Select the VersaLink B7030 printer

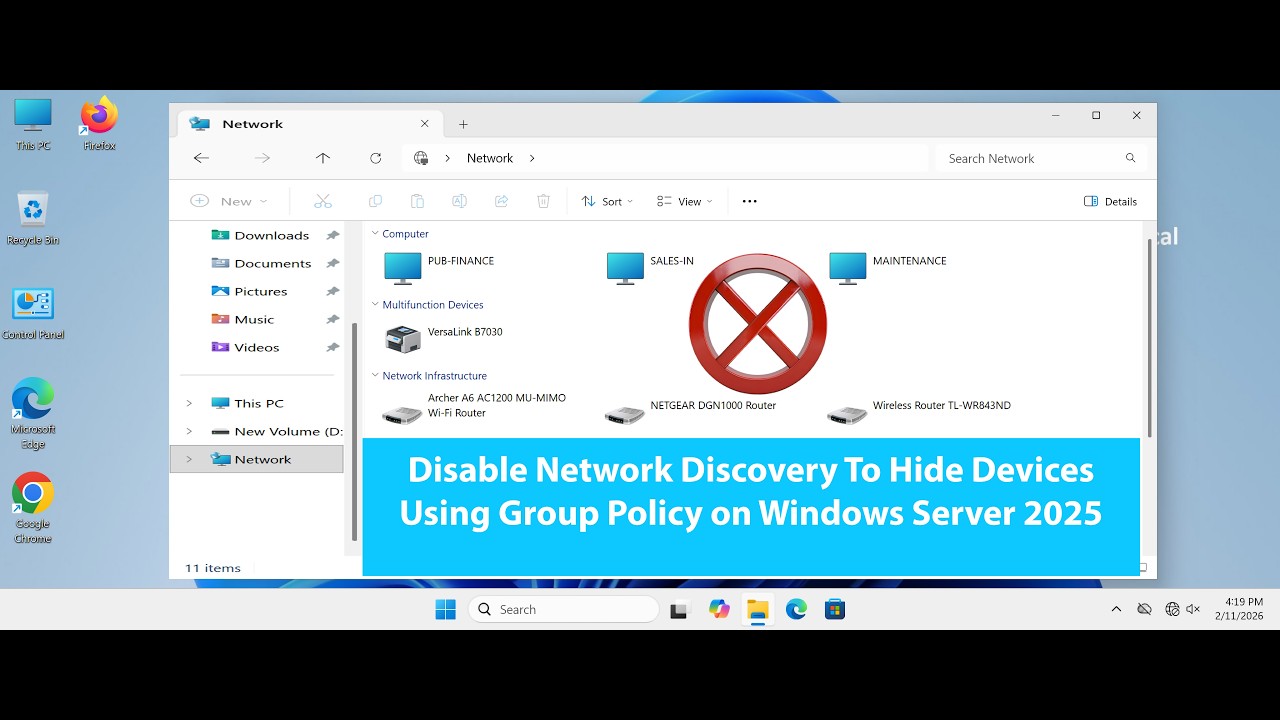point(444,339)
